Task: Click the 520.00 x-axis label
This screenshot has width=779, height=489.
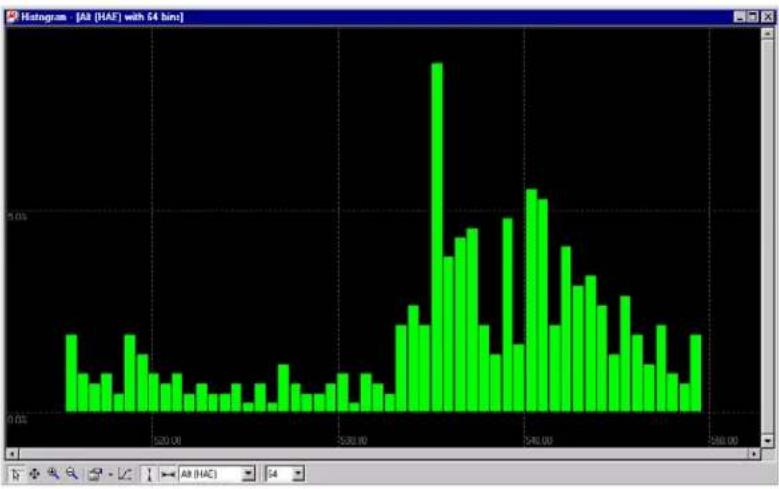Action: pyautogui.click(x=167, y=440)
